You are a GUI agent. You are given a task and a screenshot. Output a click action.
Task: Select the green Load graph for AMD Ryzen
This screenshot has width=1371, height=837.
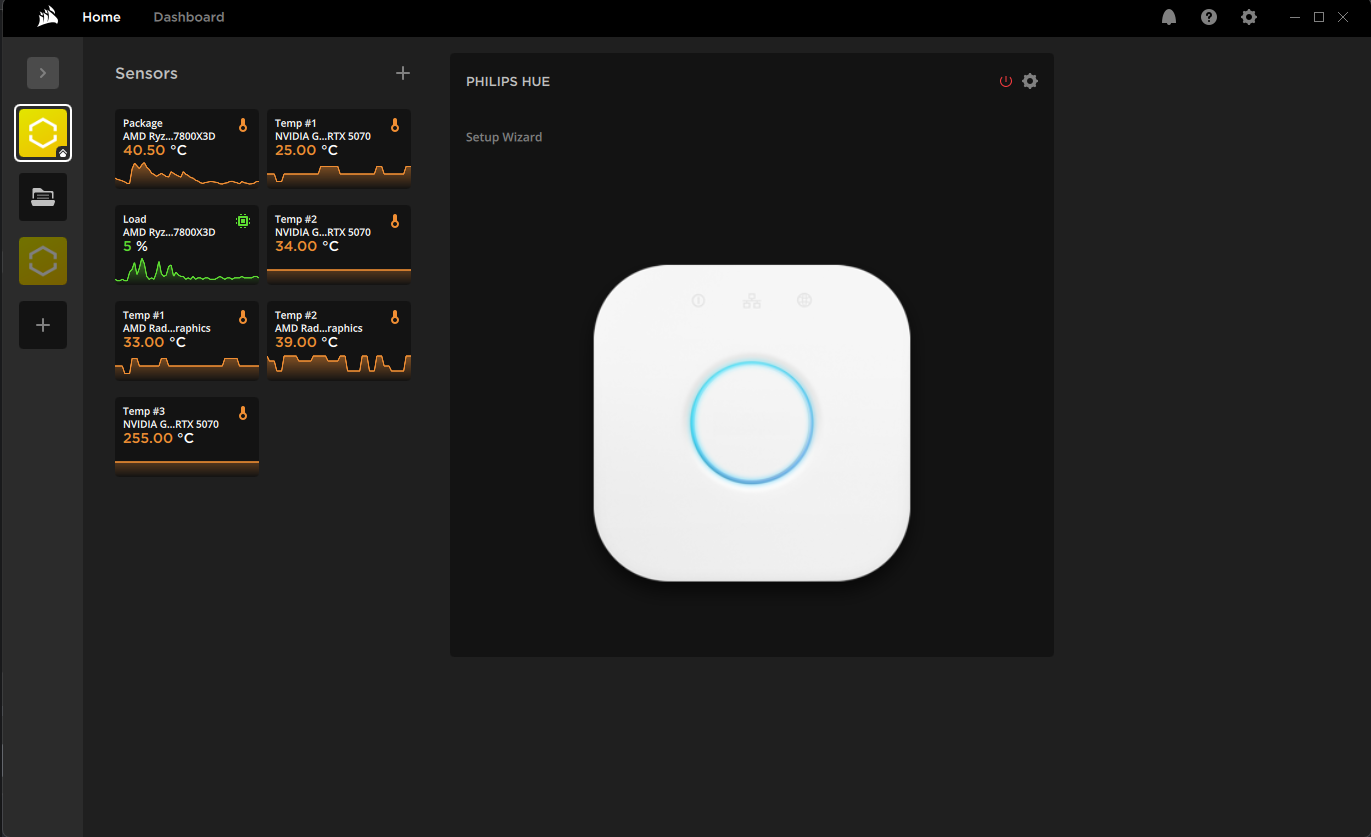[x=187, y=269]
